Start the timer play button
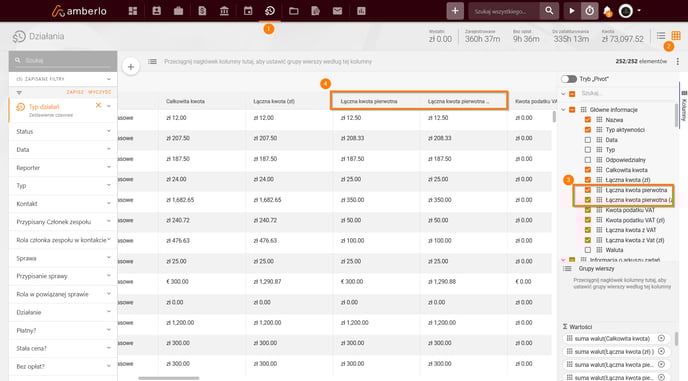 [x=572, y=11]
